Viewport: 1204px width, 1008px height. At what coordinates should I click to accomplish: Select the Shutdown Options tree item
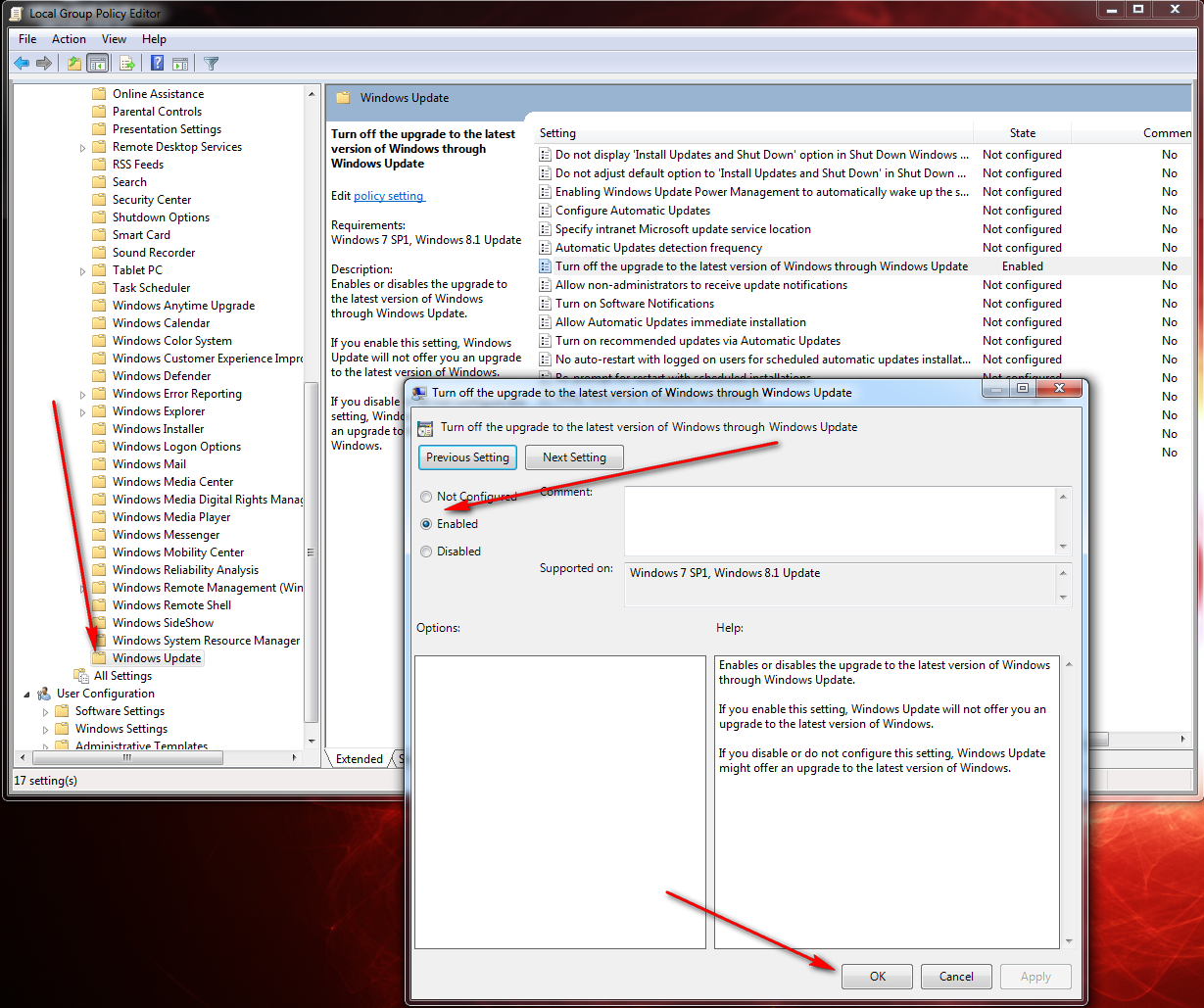click(161, 217)
